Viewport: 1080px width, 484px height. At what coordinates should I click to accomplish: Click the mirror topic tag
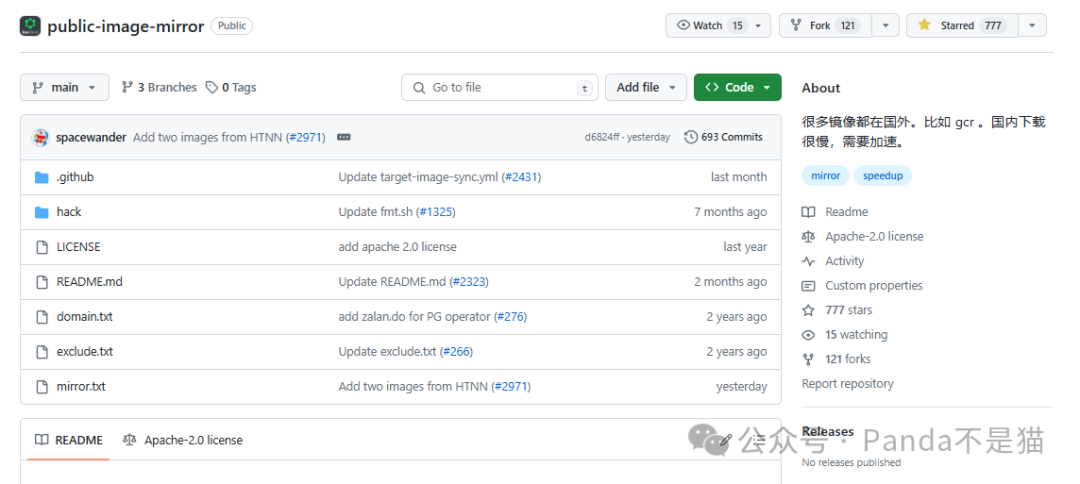825,176
